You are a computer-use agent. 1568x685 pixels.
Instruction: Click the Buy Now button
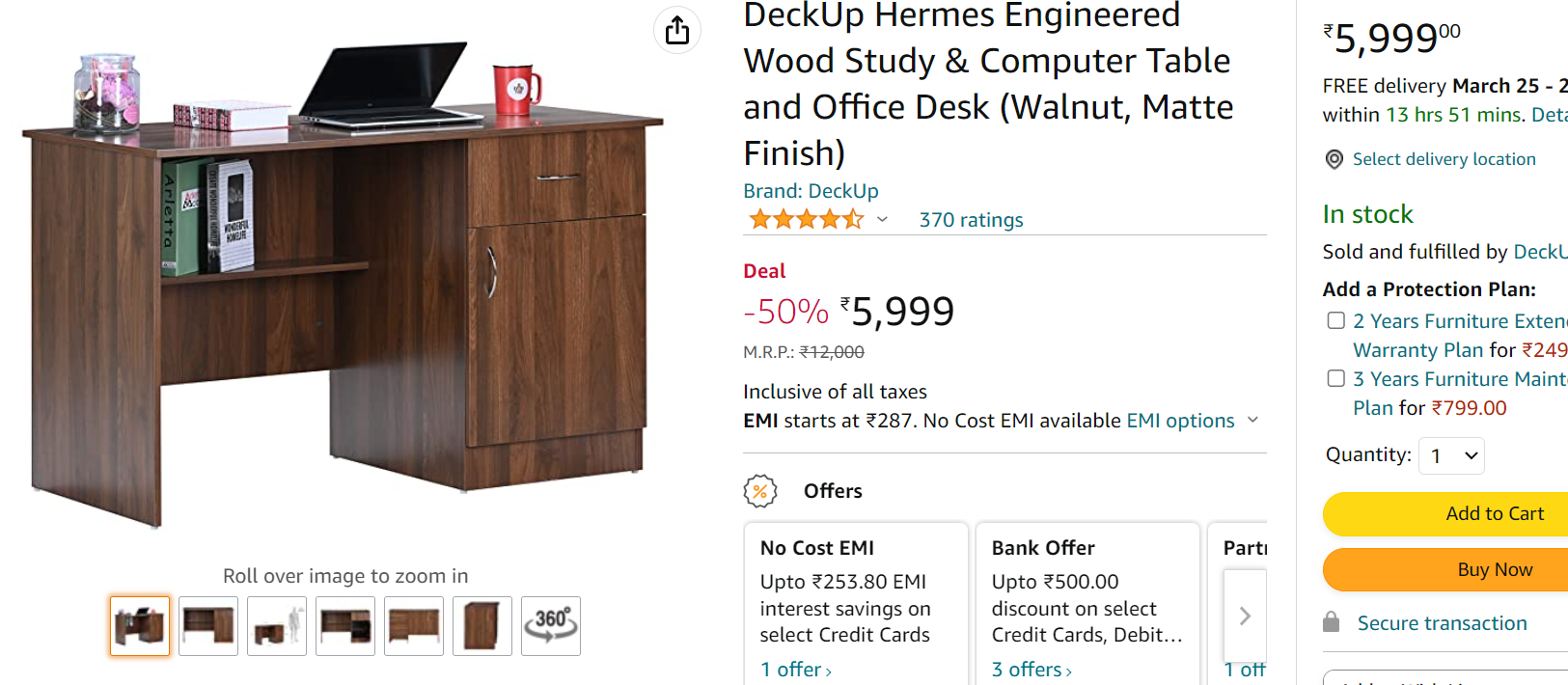(x=1445, y=569)
